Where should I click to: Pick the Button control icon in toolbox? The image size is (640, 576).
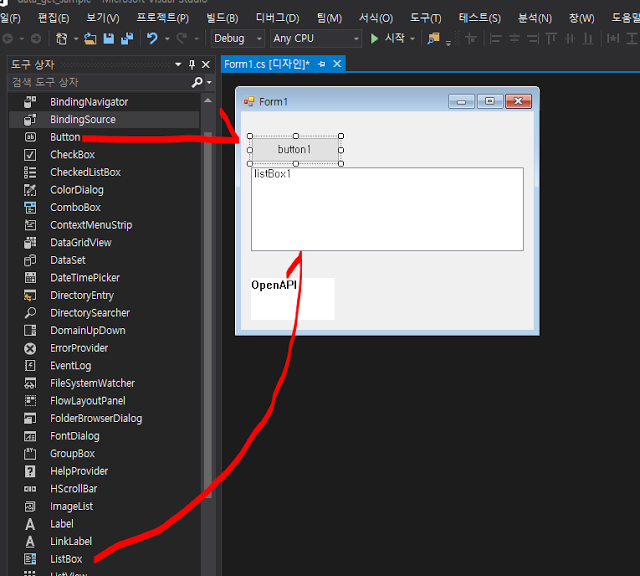[30, 137]
